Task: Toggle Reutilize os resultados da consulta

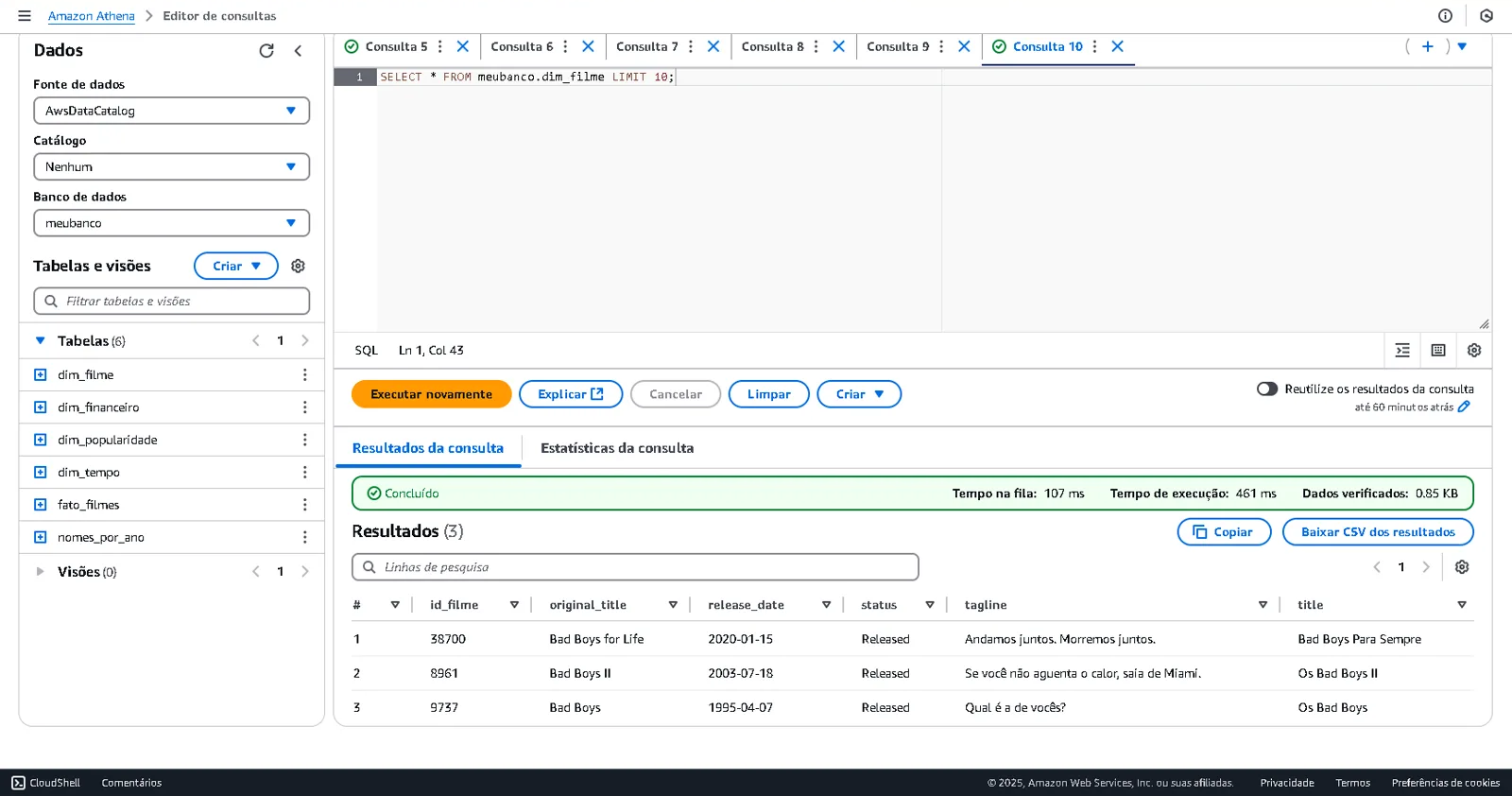Action: (1267, 389)
